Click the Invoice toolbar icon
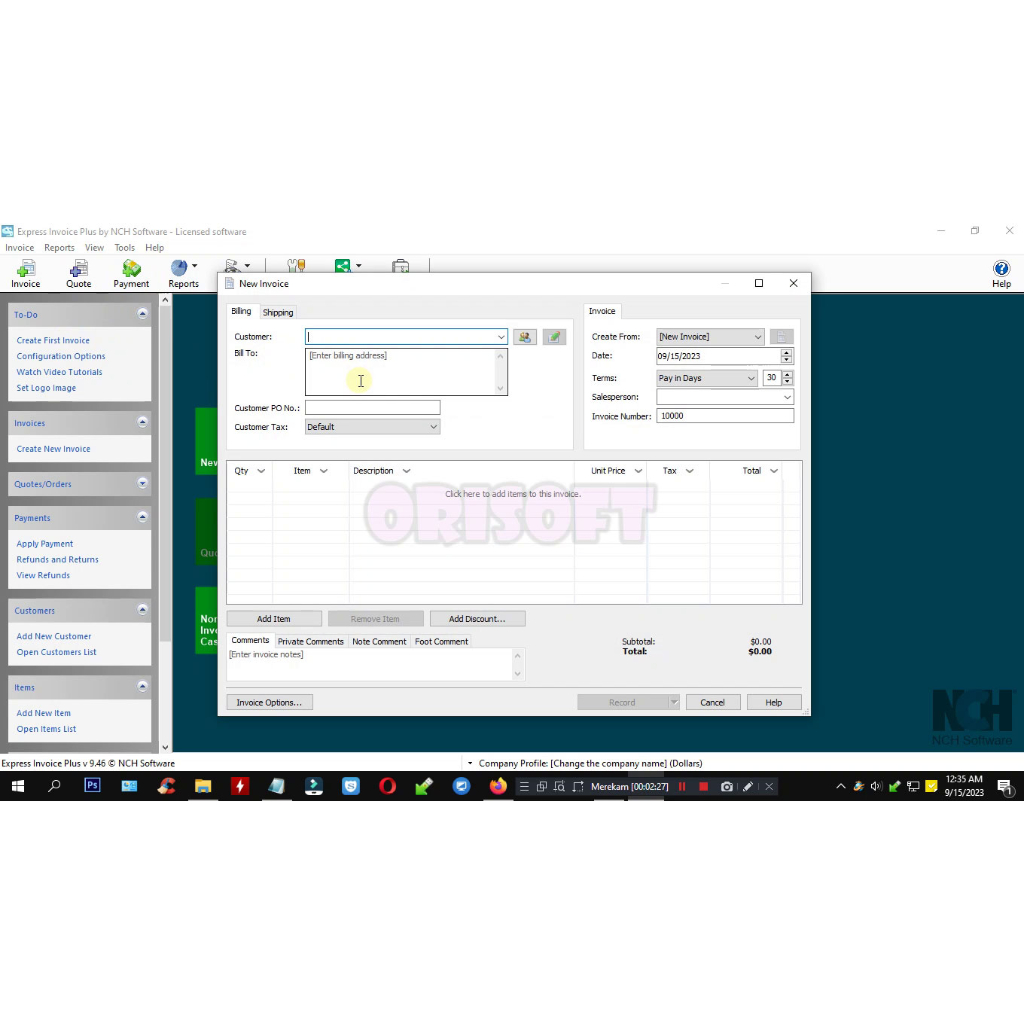This screenshot has width=1024, height=1024. [25, 274]
